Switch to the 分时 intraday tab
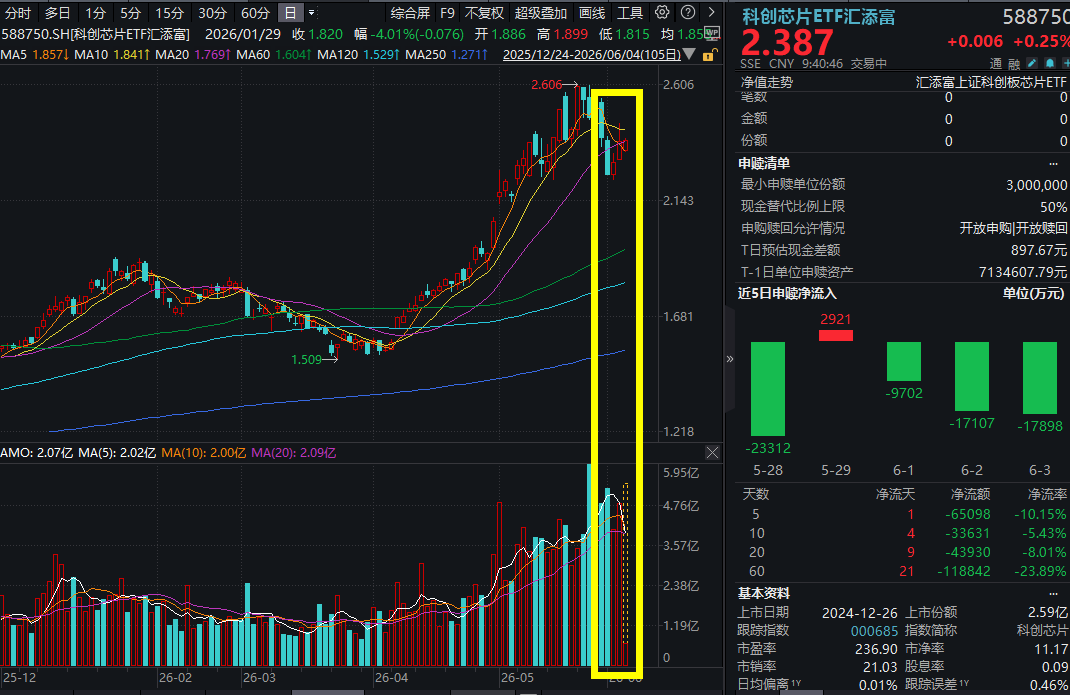 [x=18, y=13]
